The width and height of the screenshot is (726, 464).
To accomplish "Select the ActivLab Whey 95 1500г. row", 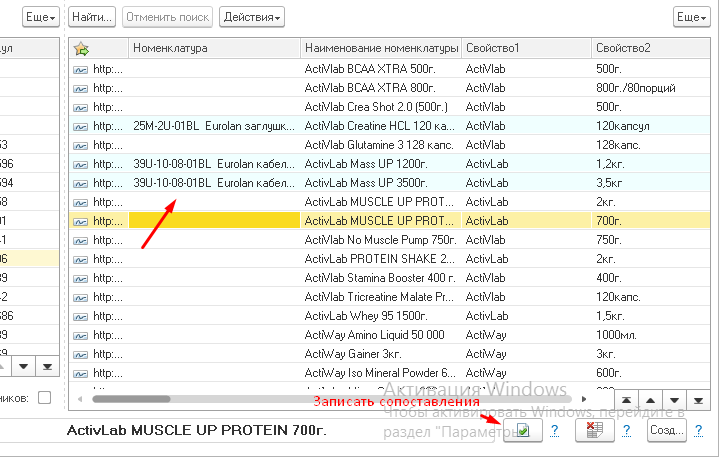I will [380, 316].
